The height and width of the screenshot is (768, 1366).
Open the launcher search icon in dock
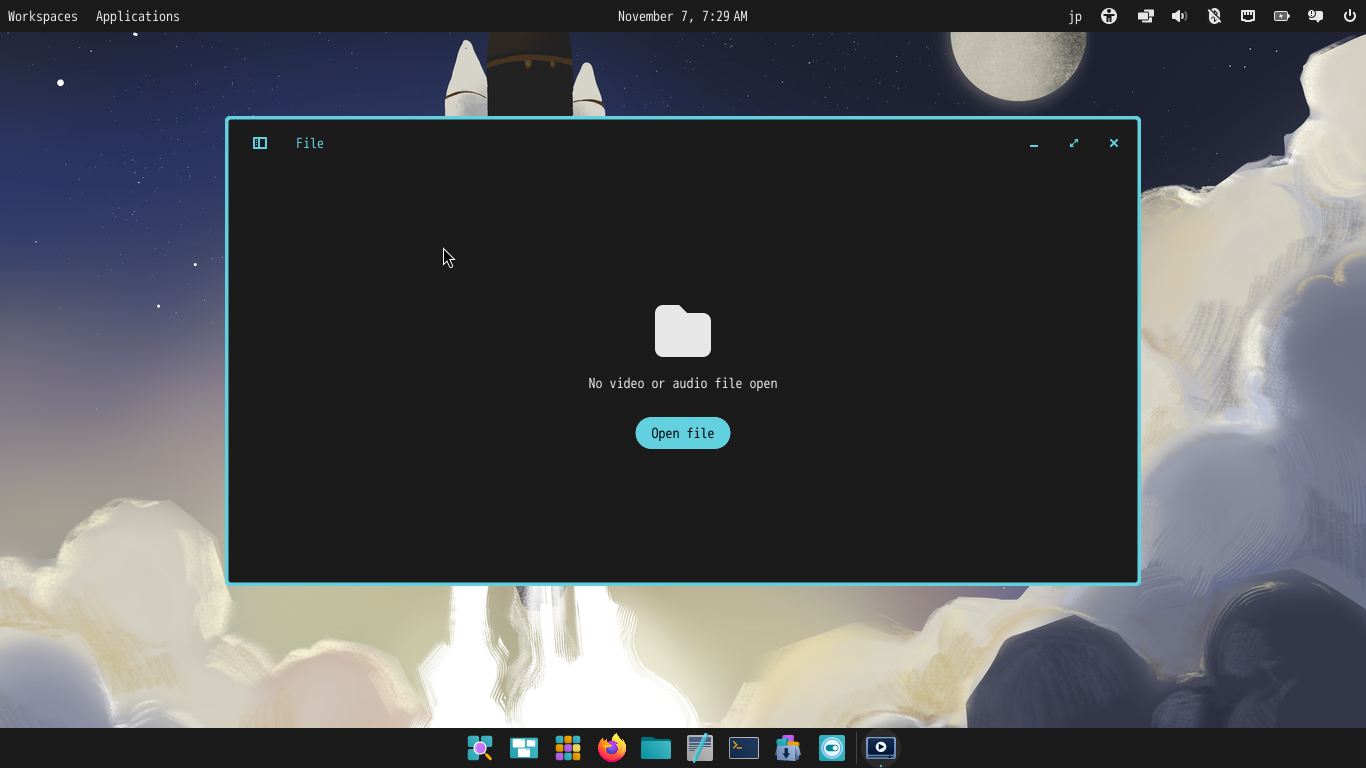[480, 748]
